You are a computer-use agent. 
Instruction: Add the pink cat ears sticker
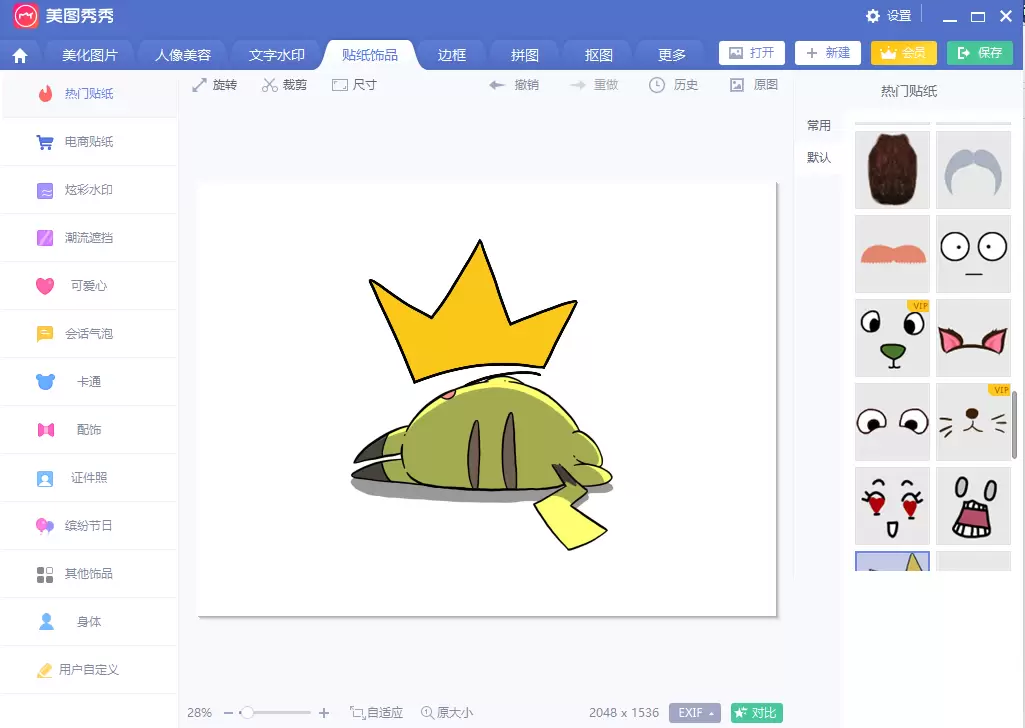click(x=973, y=338)
